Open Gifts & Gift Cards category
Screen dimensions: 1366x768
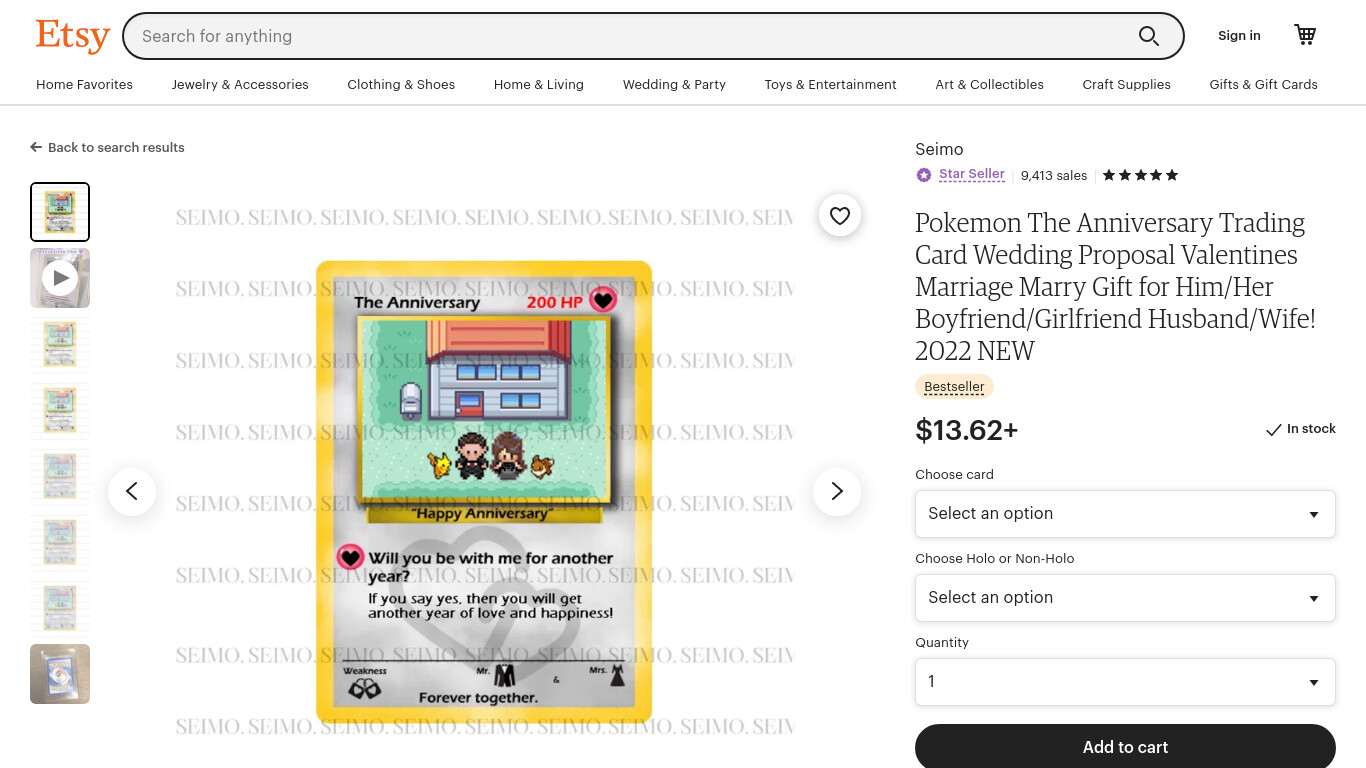click(1263, 85)
